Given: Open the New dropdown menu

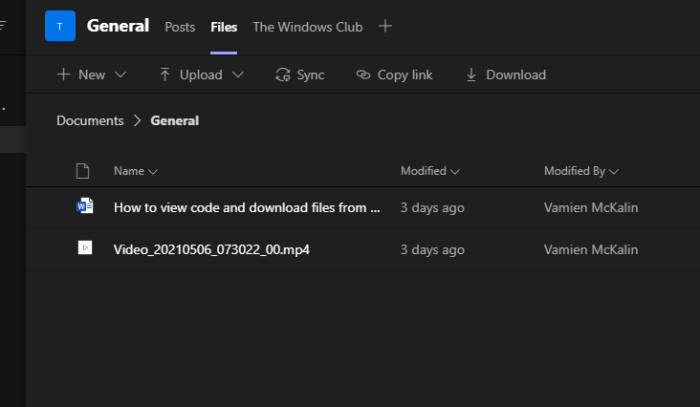Looking at the screenshot, I should (91, 75).
